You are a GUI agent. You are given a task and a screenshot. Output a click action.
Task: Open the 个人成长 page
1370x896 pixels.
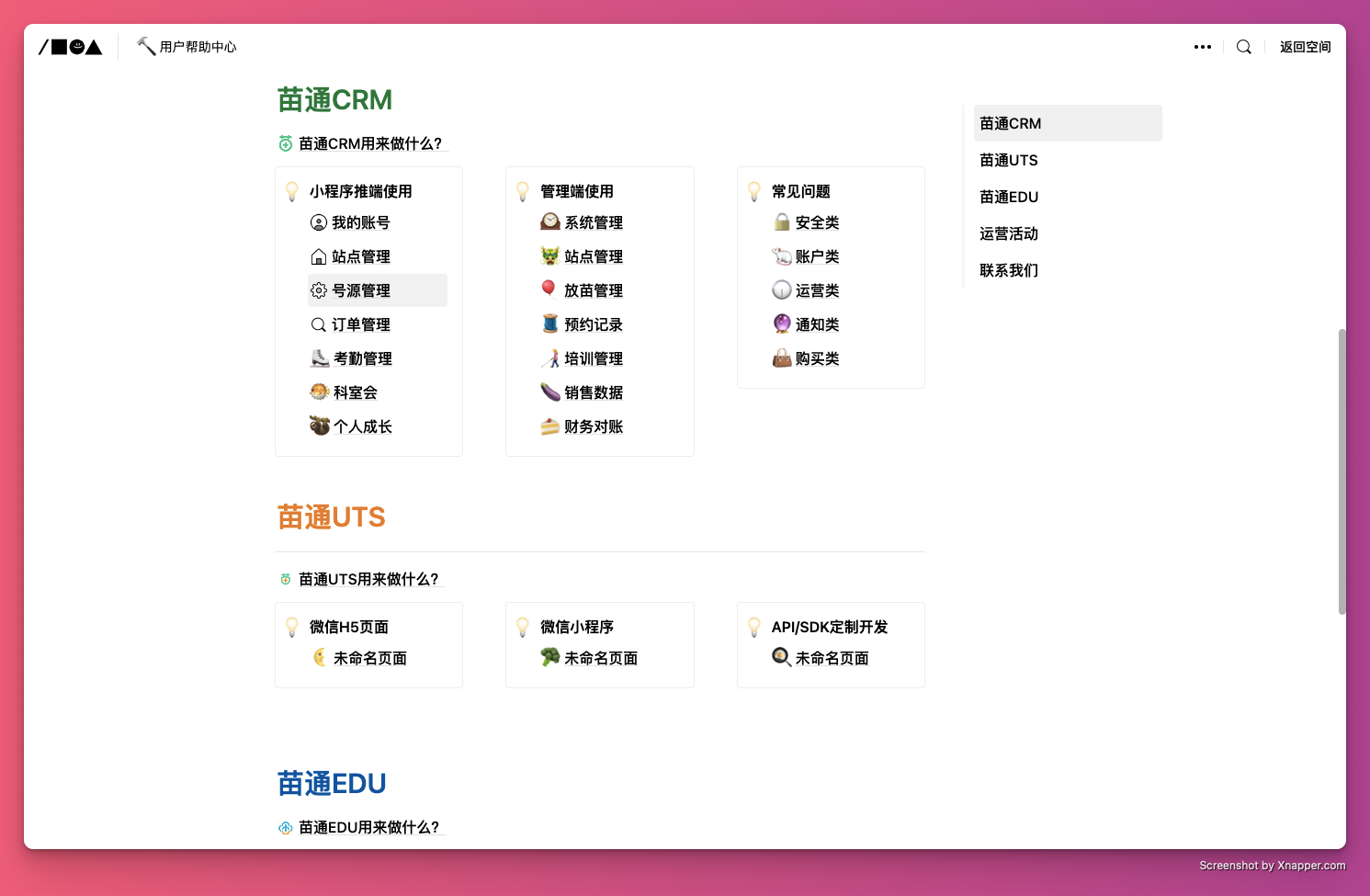point(363,426)
